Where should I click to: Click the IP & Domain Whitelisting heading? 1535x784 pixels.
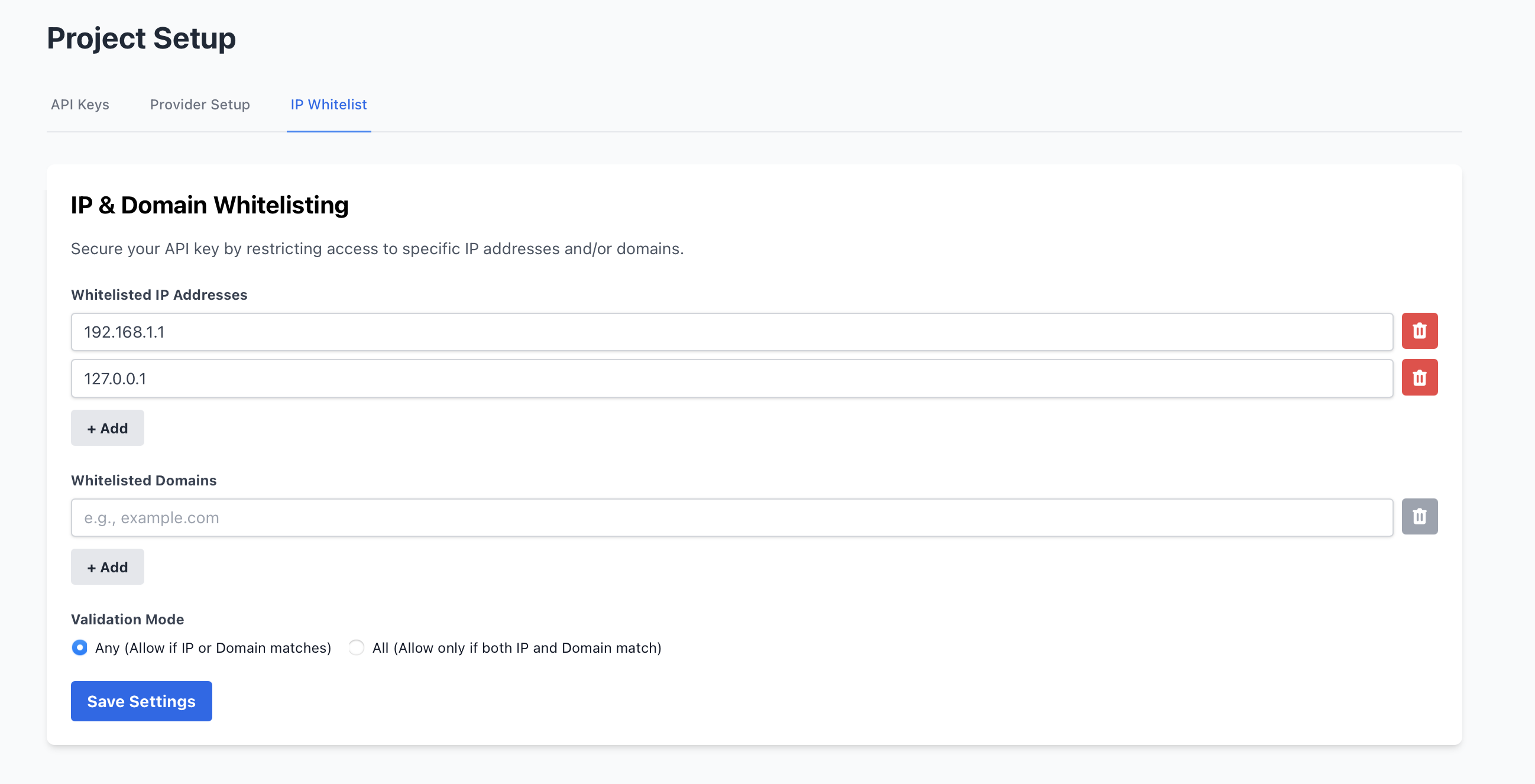tap(210, 205)
